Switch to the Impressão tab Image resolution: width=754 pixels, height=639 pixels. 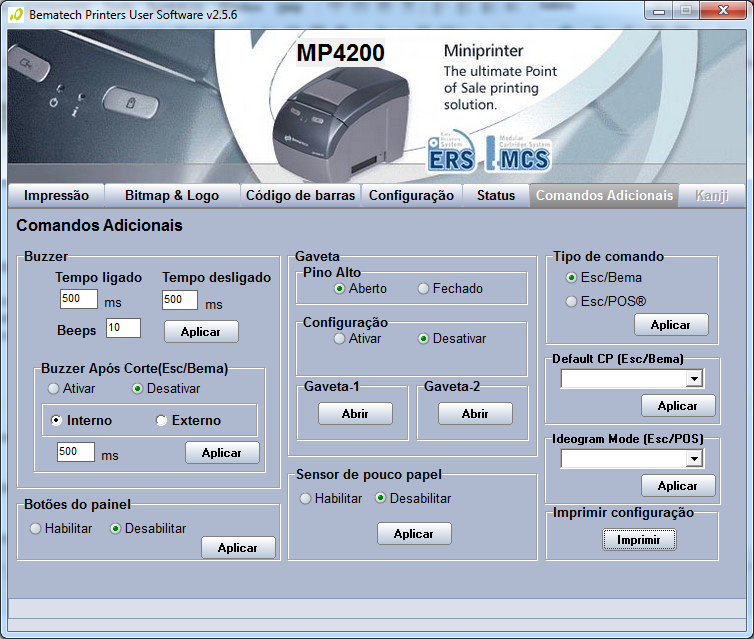click(56, 195)
